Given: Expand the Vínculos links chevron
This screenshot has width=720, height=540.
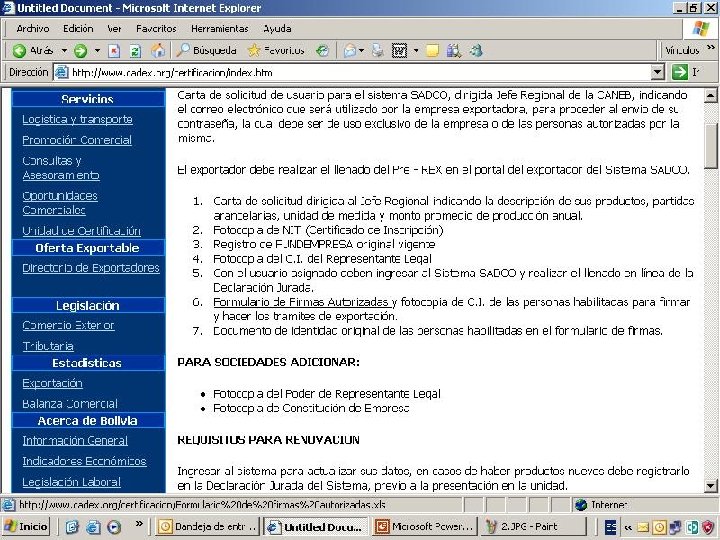Looking at the screenshot, I should tap(711, 47).
